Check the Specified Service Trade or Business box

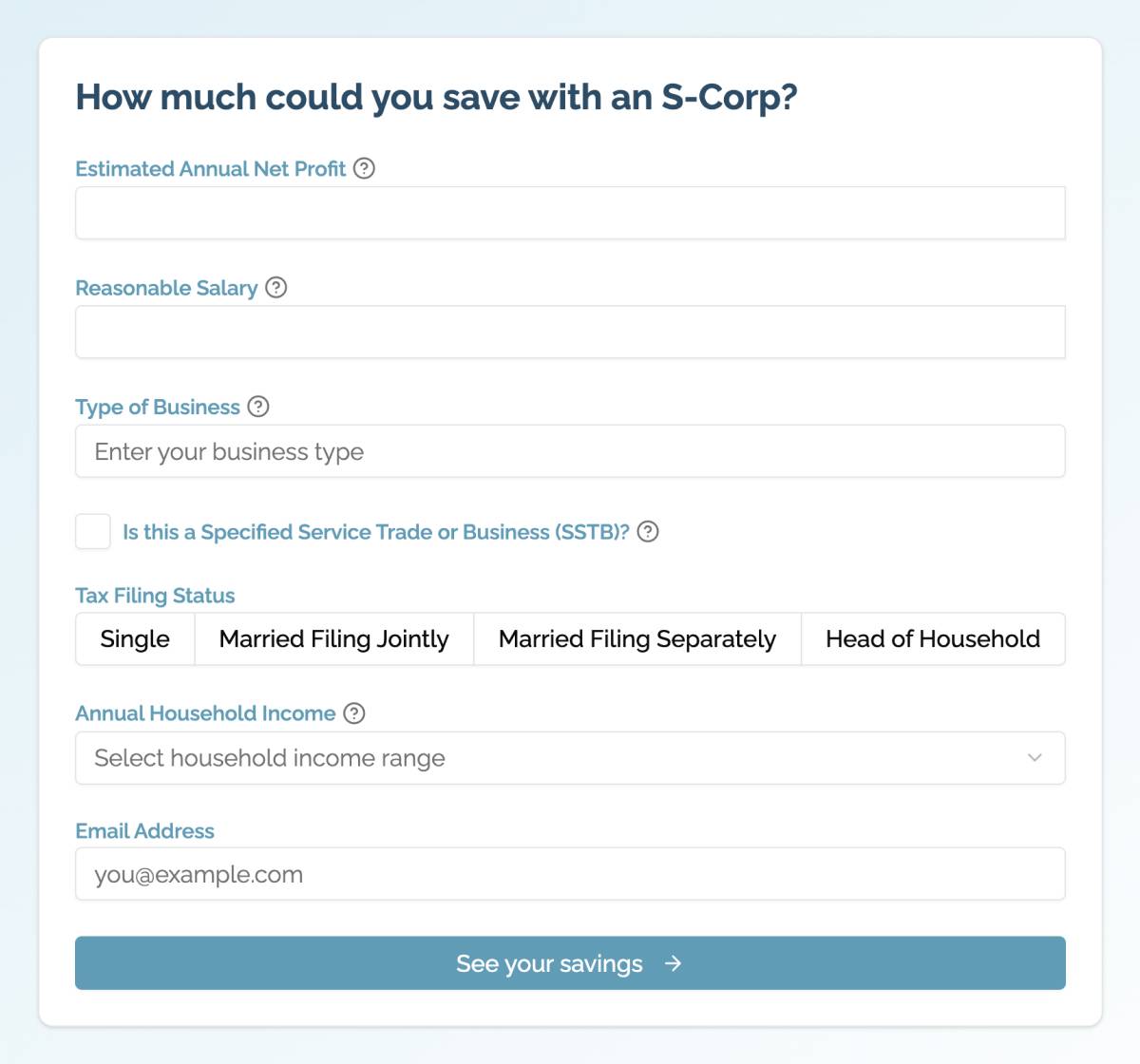93,531
